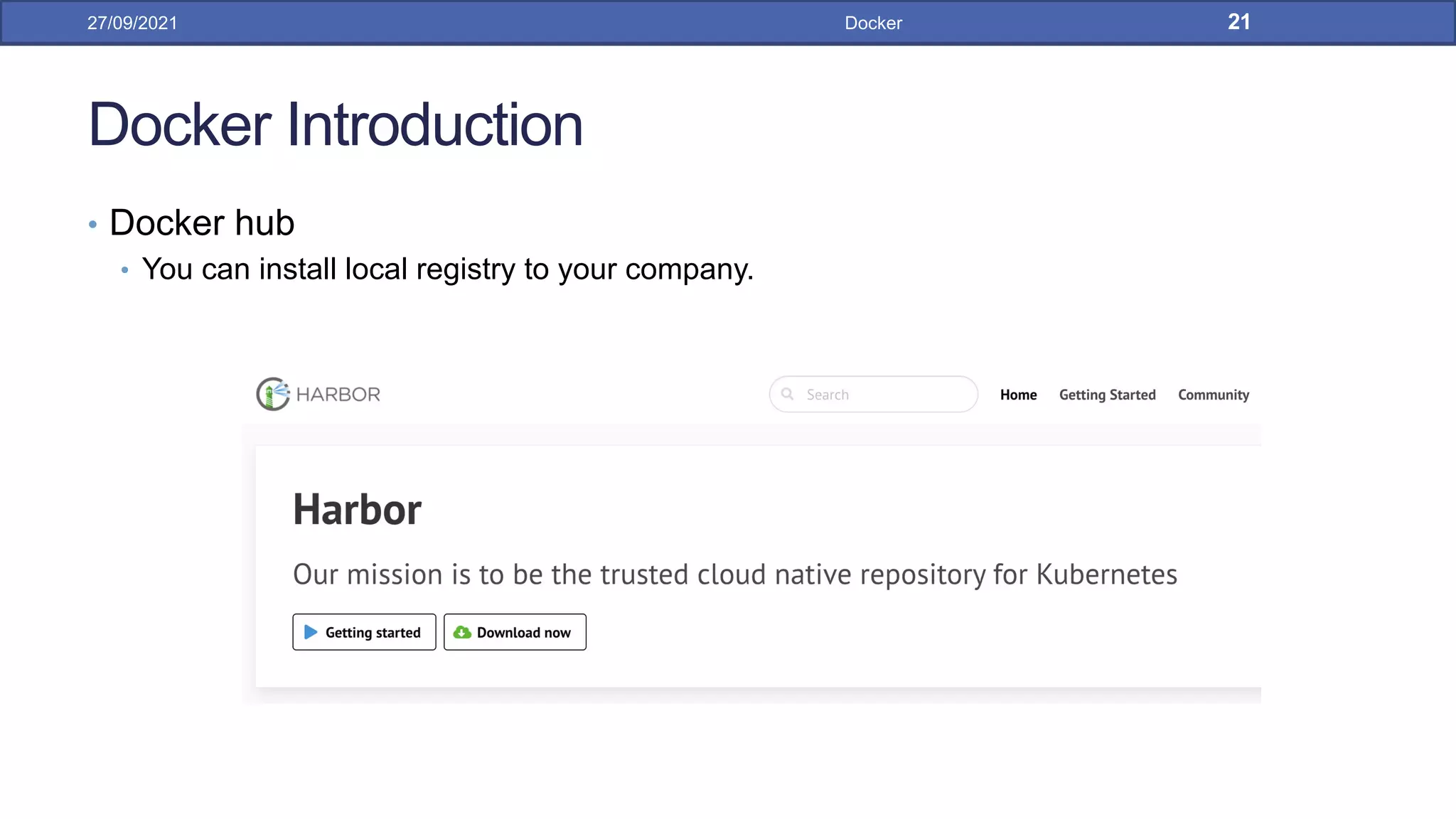Screen dimensions: 1456x819
Task: Select the Docker Introduction slide title
Action: coord(336,125)
